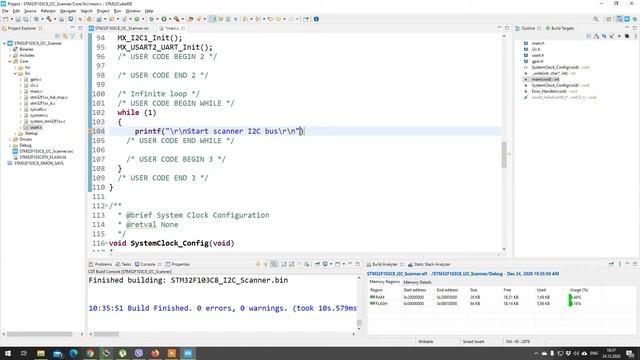
Task: Click the Save toolbar icon
Action: pos(18,19)
